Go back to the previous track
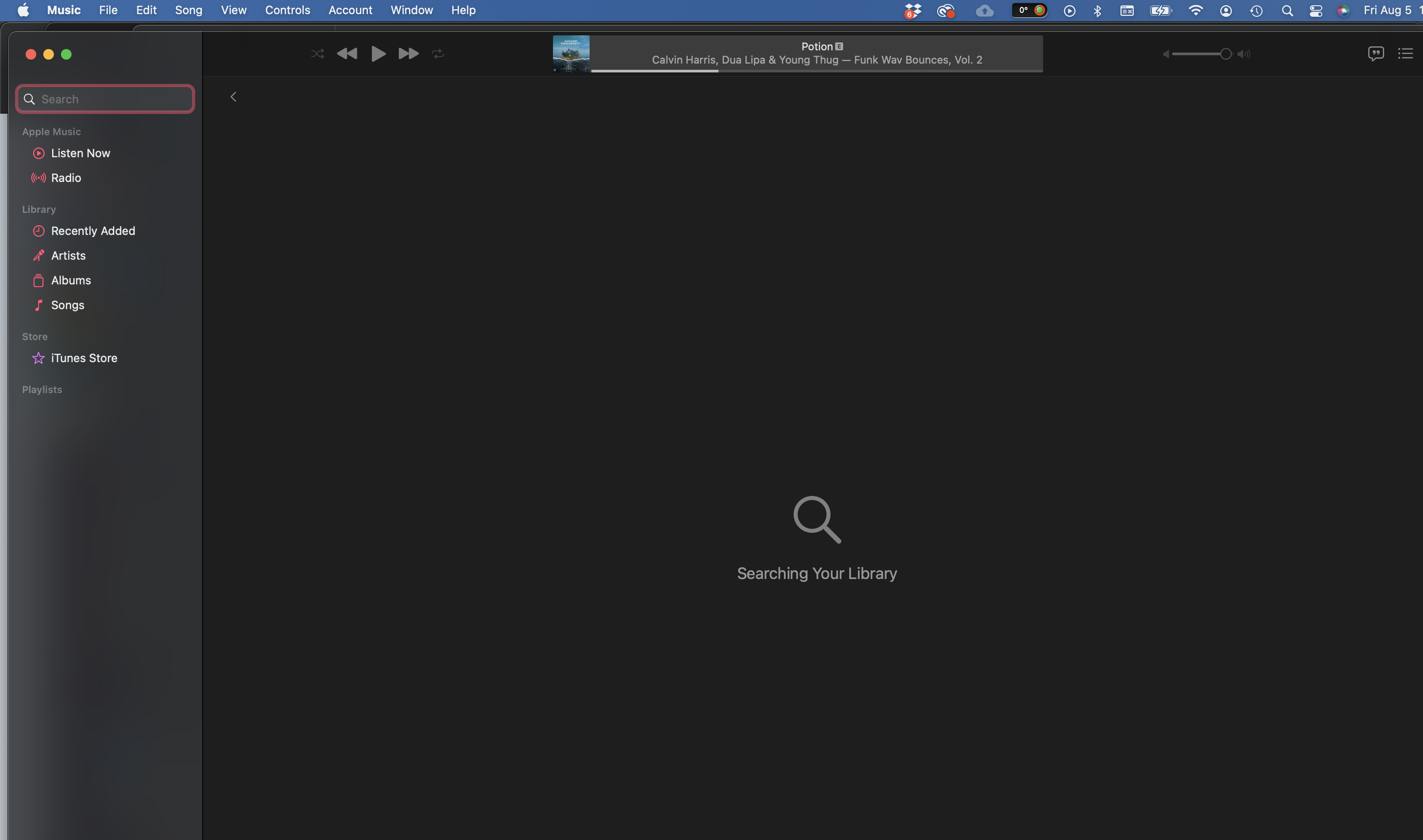The width and height of the screenshot is (1423, 840). tap(347, 54)
